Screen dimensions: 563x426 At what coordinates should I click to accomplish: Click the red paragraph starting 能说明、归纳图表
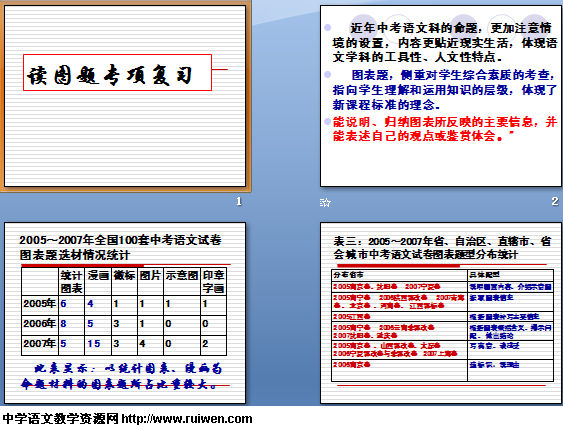pos(445,129)
